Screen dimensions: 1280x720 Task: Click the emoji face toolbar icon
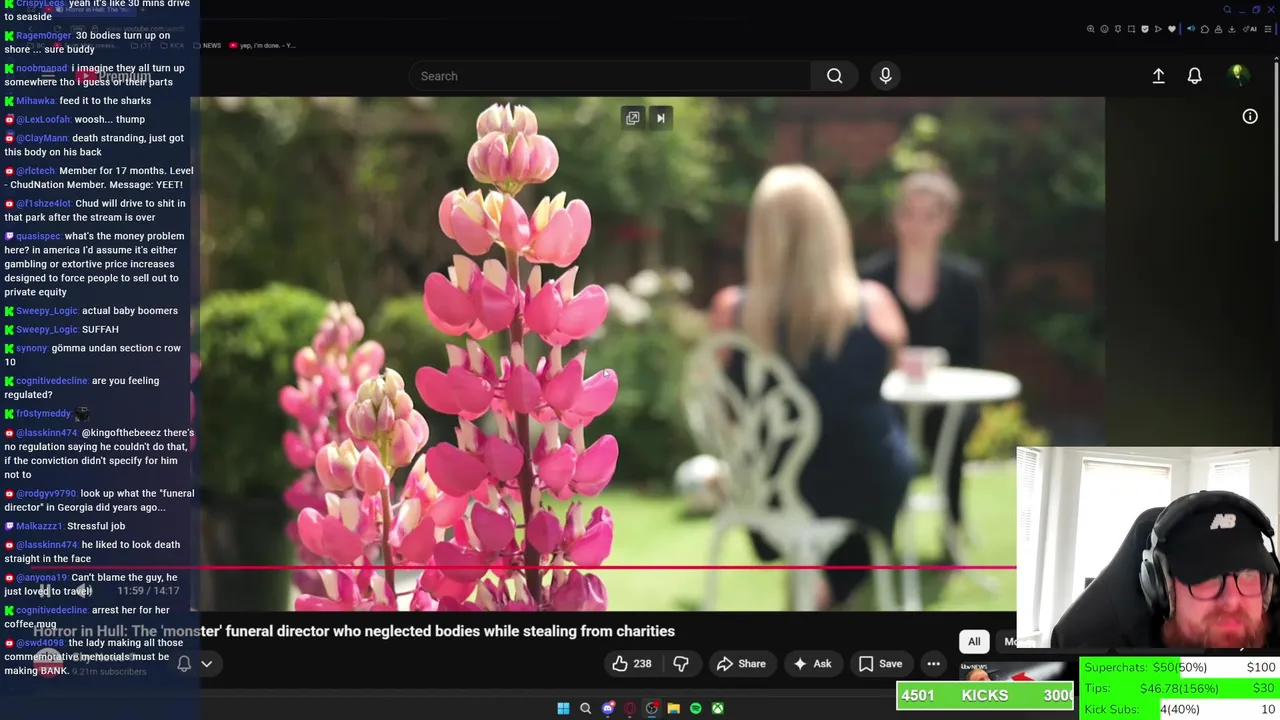(x=1105, y=29)
